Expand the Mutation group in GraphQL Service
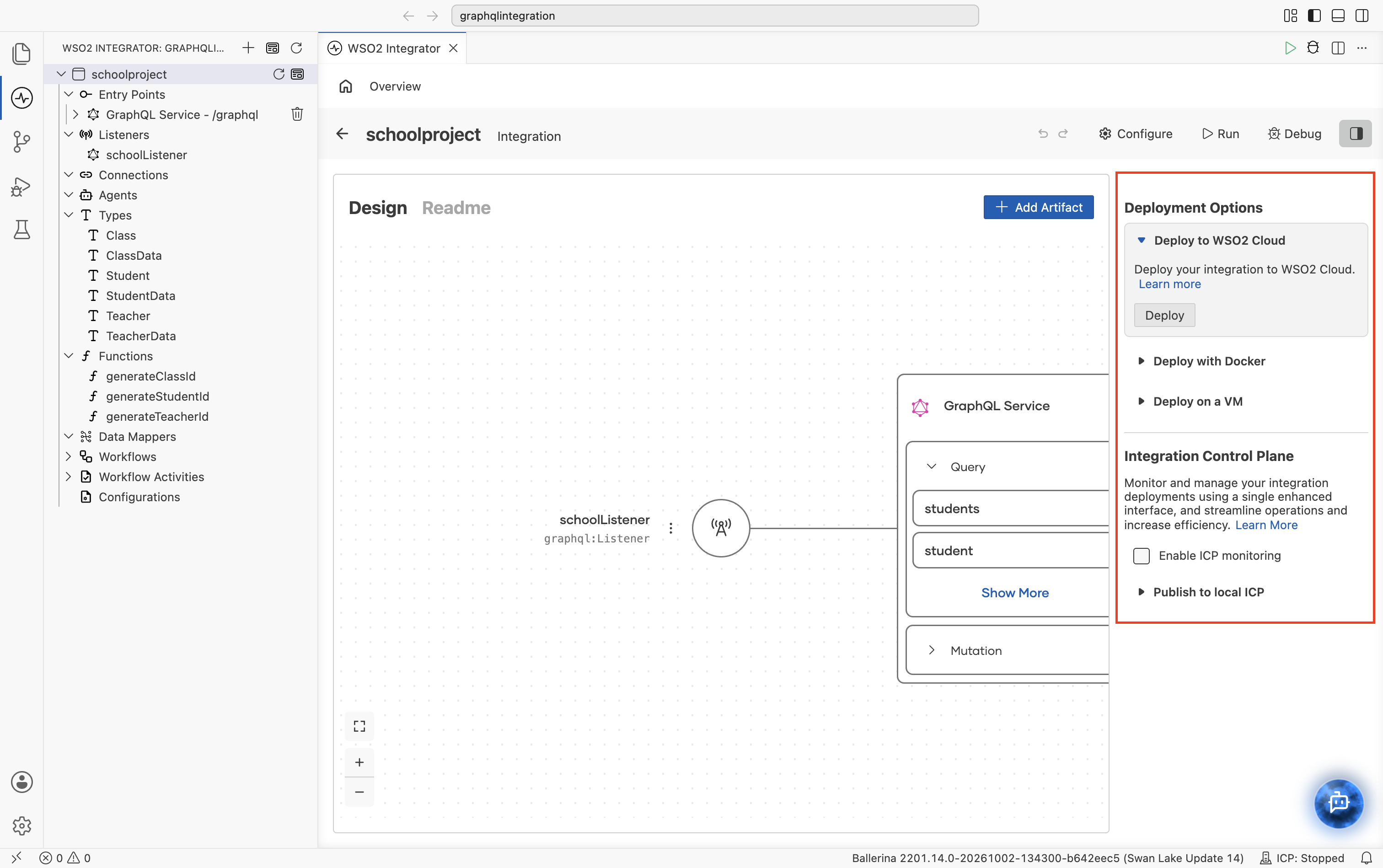1383x868 pixels. (x=932, y=650)
